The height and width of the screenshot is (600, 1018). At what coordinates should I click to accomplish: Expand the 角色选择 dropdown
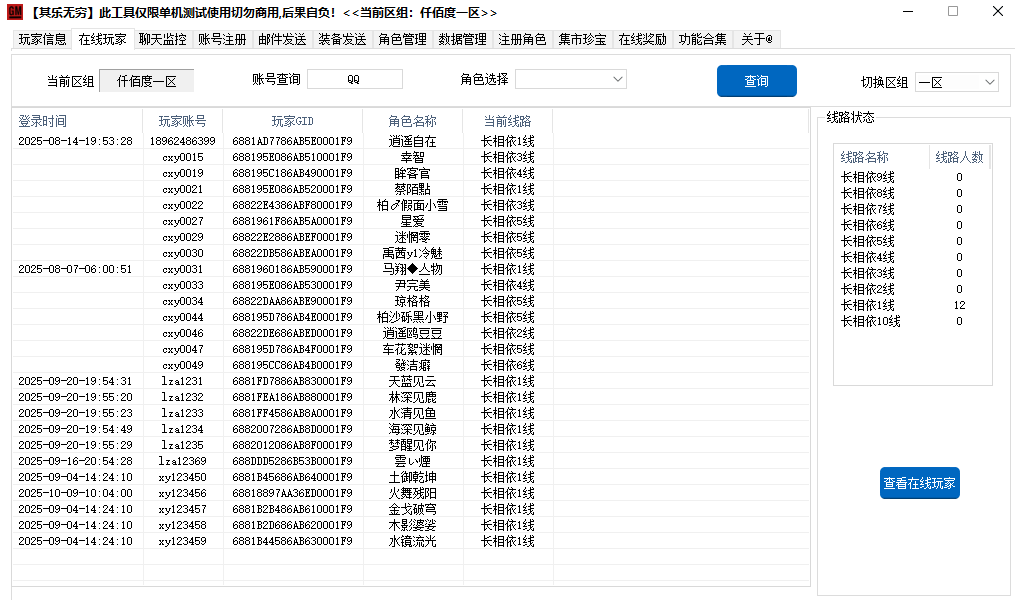570,79
